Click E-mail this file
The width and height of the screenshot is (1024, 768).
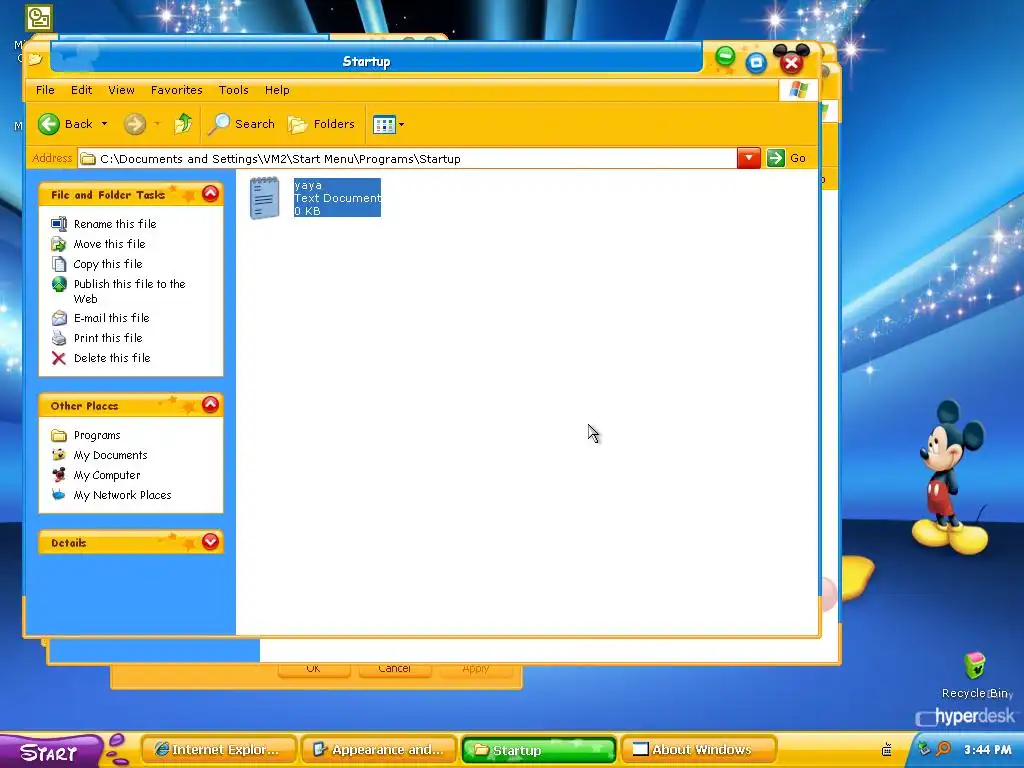(x=112, y=318)
